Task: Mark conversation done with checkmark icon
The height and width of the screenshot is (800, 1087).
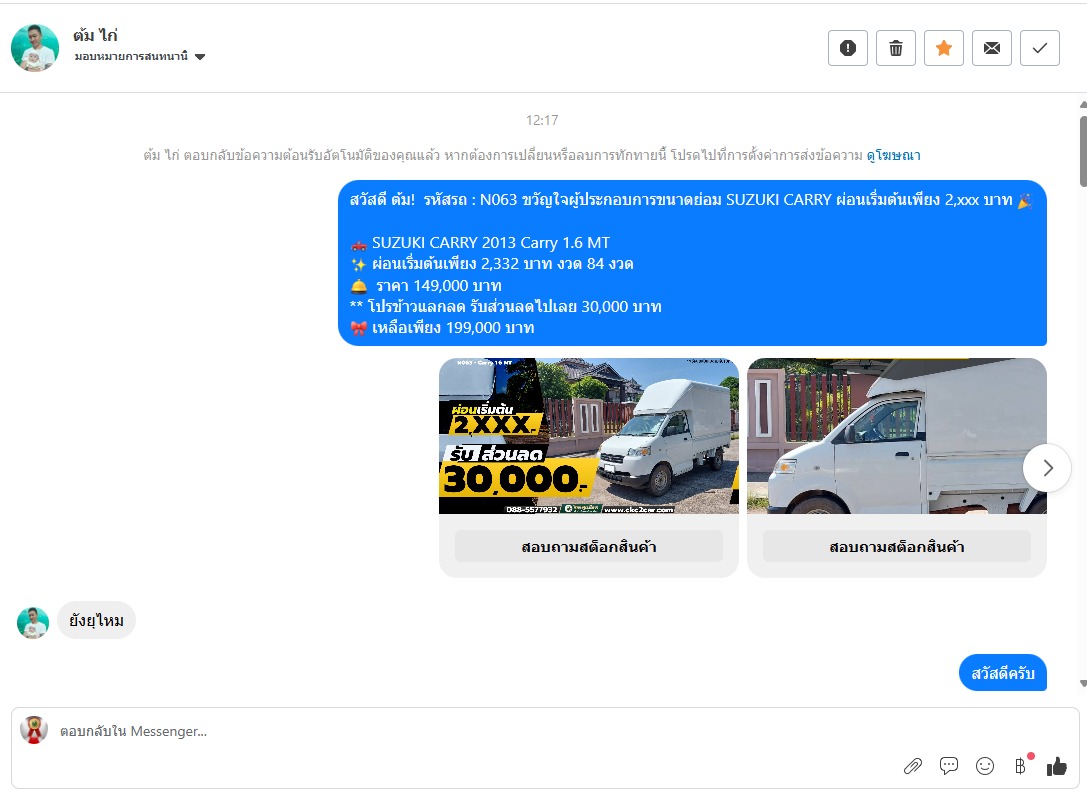Action: (x=1039, y=48)
